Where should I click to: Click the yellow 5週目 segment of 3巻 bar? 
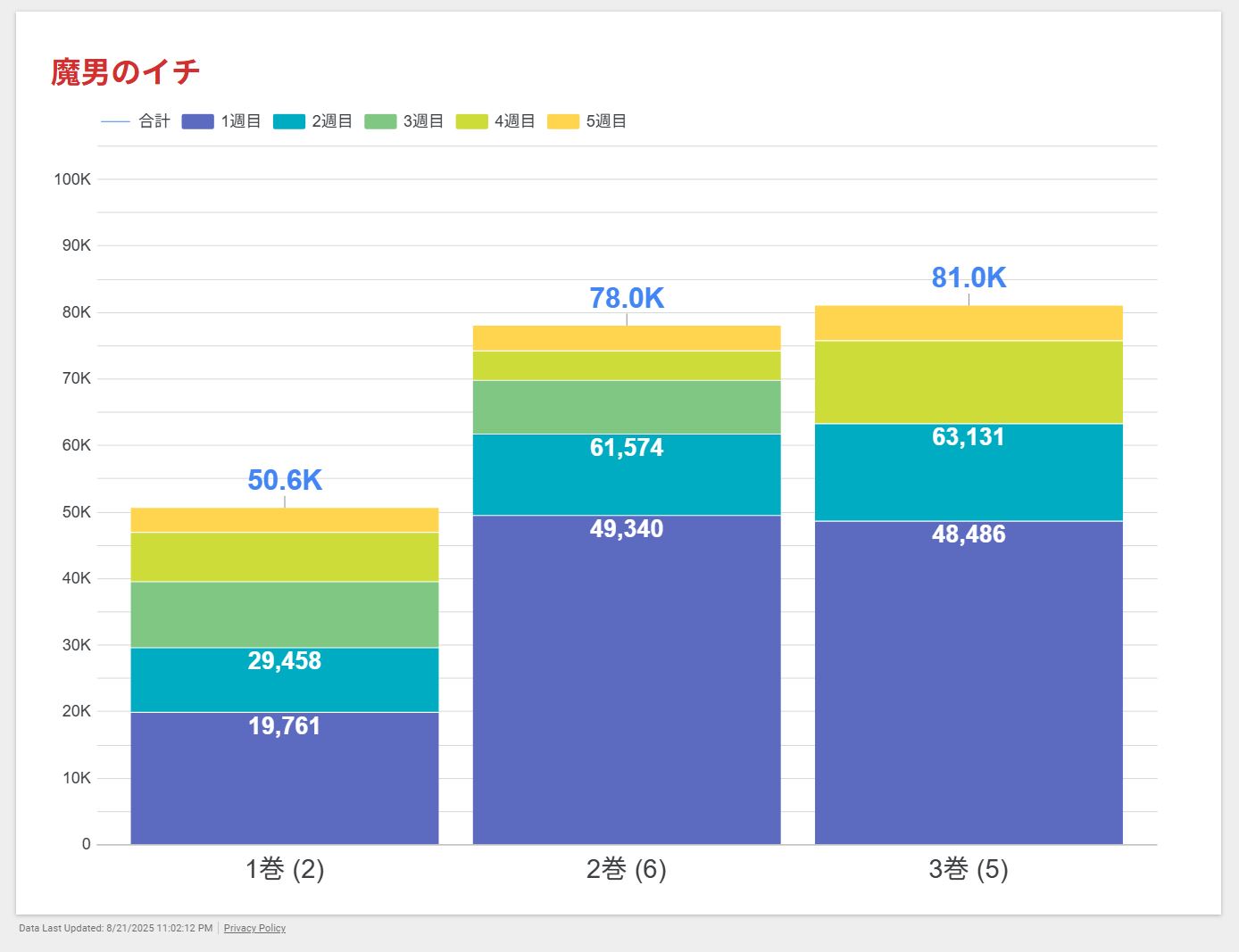point(969,323)
